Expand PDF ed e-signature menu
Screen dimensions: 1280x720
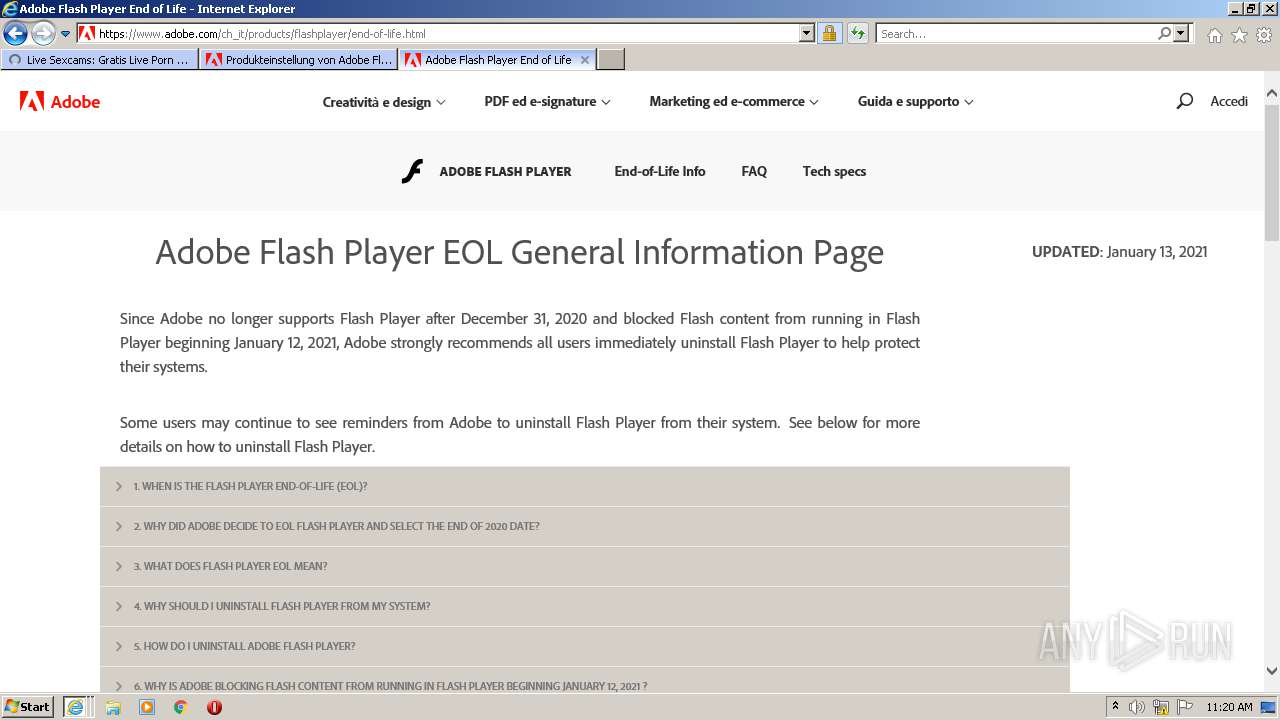tap(547, 101)
